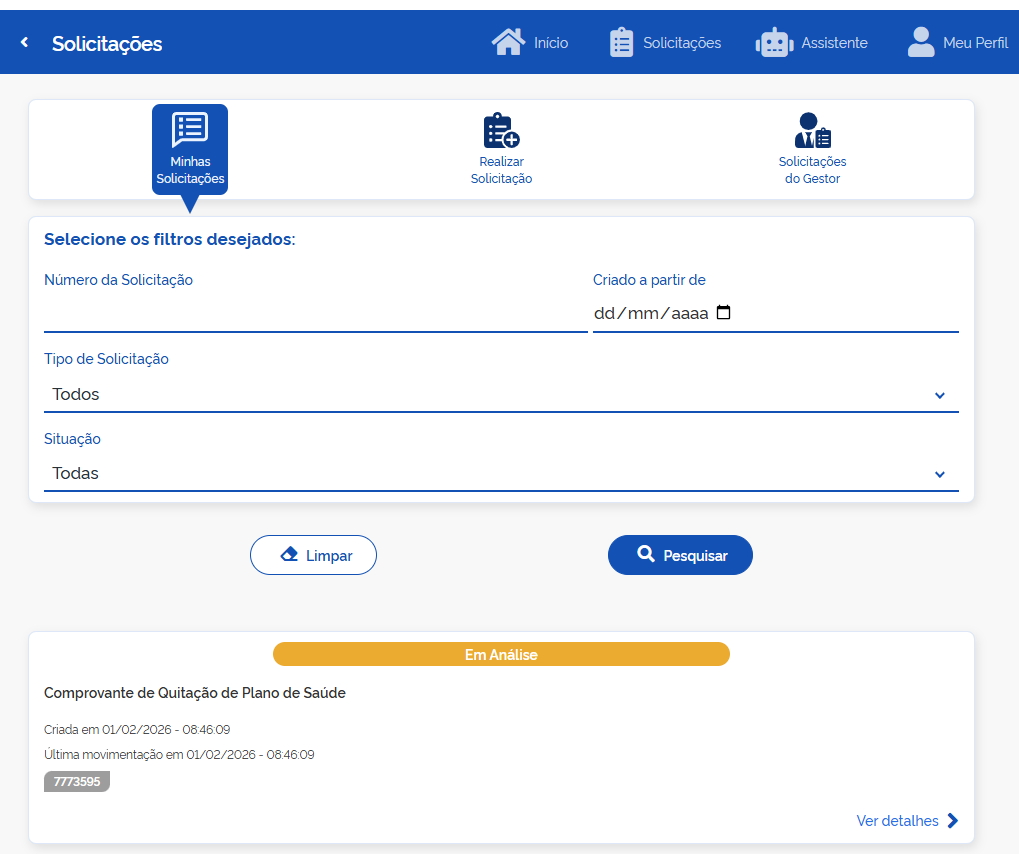
Task: Open Meu Perfil user icon
Action: tap(920, 41)
